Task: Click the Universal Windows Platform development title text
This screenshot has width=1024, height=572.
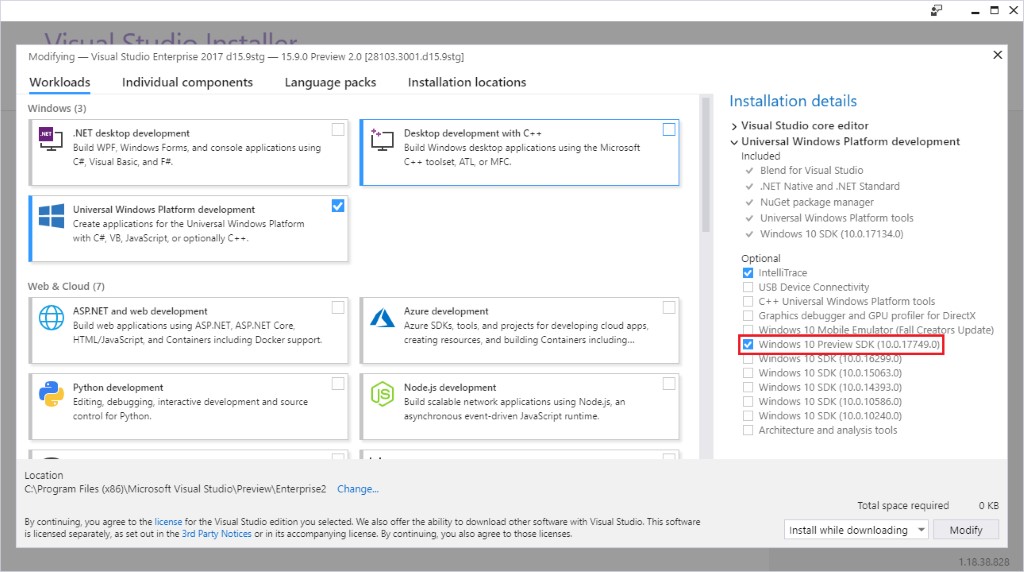Action: point(164,210)
